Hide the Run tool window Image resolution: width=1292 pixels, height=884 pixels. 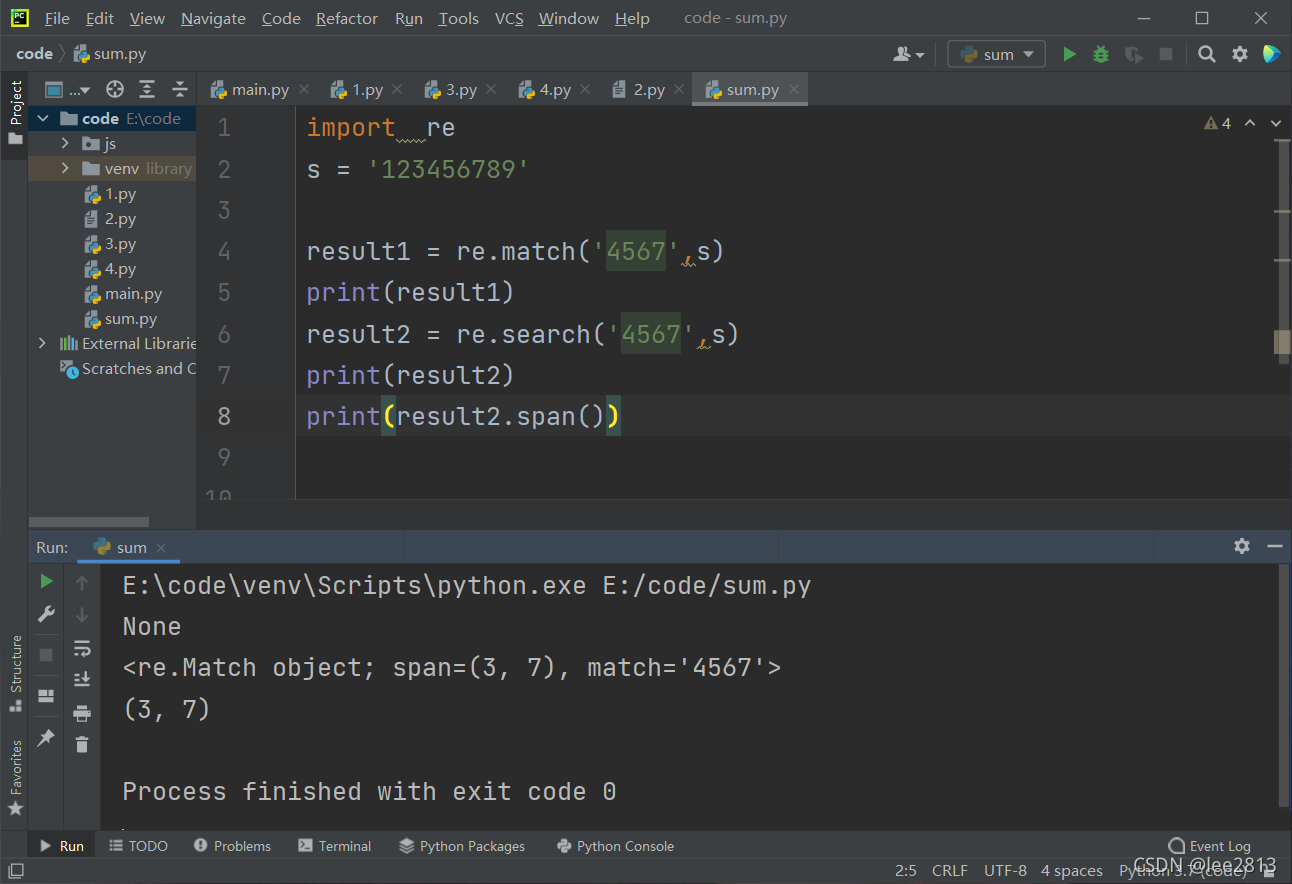click(x=1274, y=546)
